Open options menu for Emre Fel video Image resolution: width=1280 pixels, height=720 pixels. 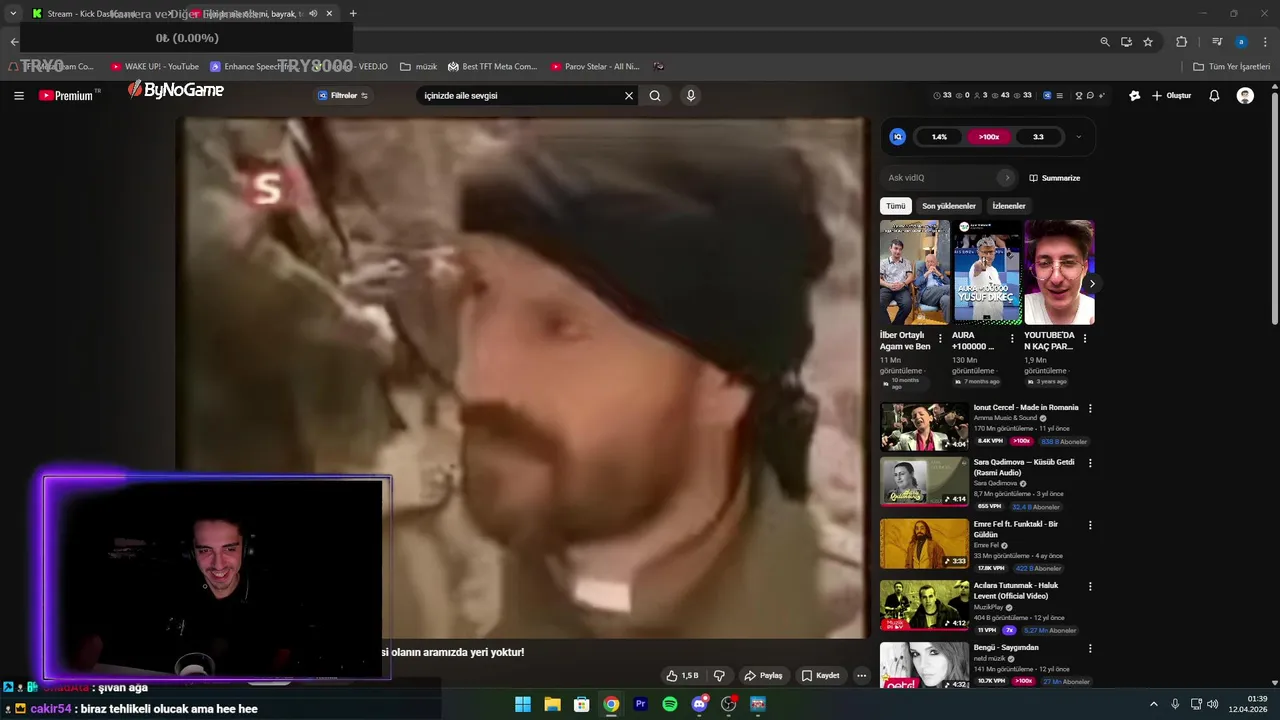click(x=1090, y=525)
